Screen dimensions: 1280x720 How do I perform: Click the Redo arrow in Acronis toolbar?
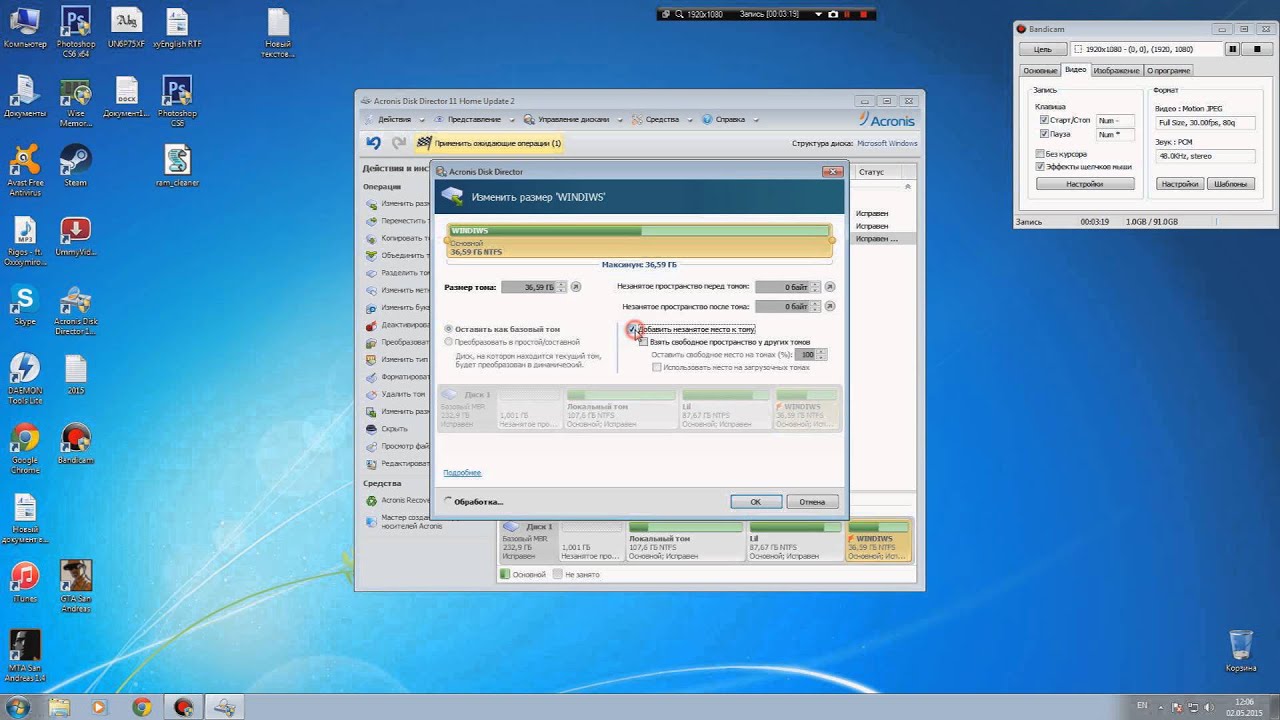tap(399, 143)
